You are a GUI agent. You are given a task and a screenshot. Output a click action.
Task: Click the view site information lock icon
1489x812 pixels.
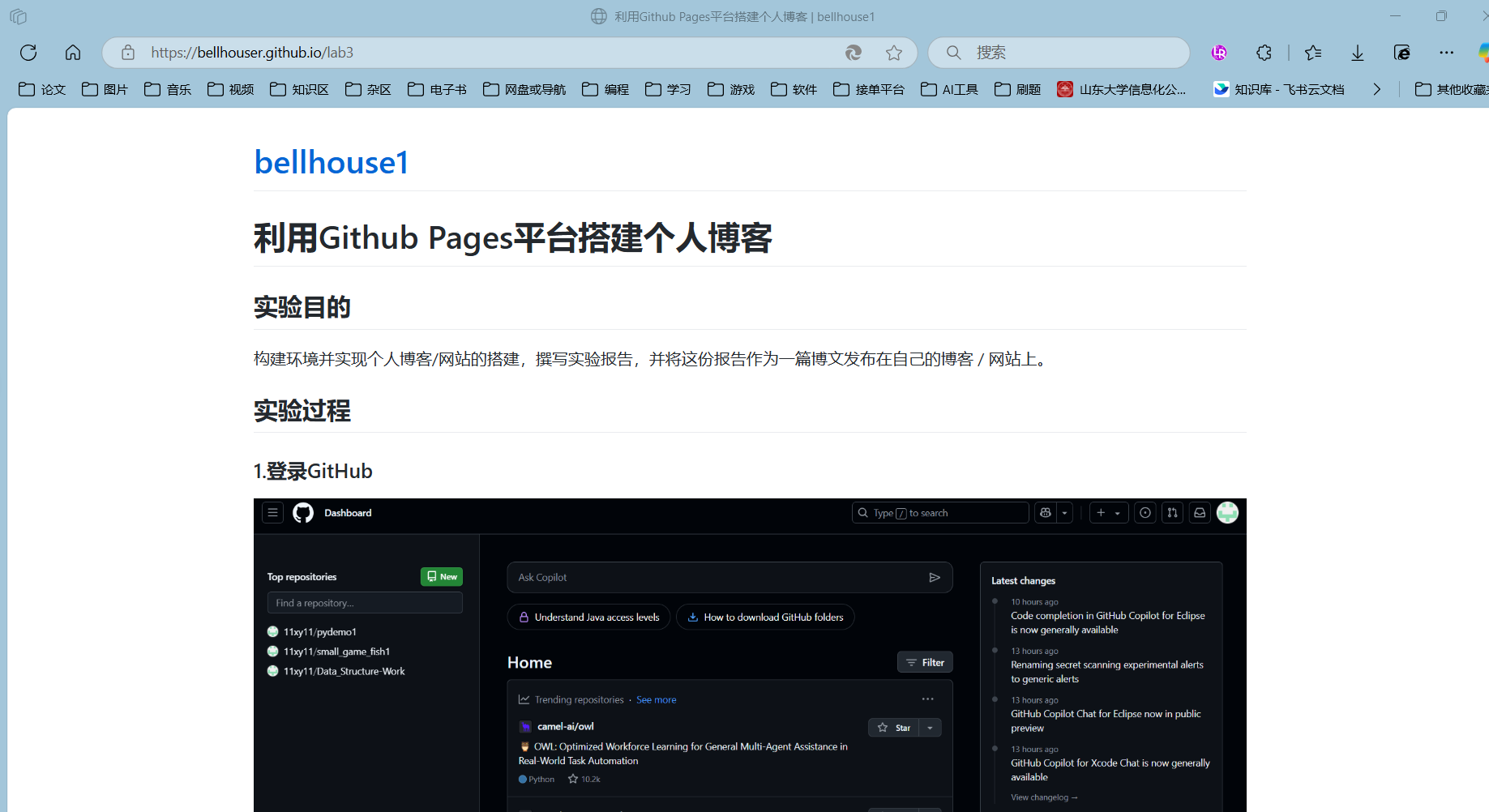point(128,53)
